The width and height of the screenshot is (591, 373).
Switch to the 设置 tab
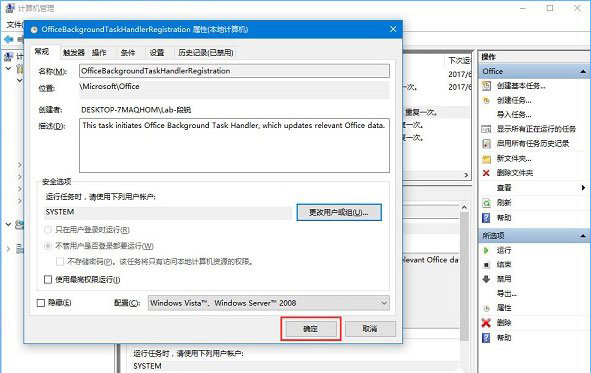point(157,53)
